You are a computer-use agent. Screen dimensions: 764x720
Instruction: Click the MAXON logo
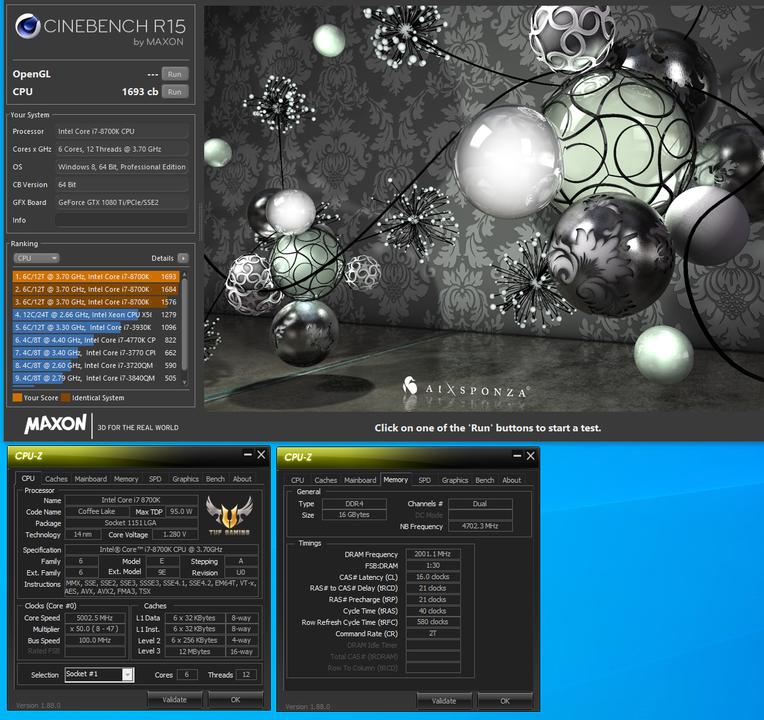(56, 424)
